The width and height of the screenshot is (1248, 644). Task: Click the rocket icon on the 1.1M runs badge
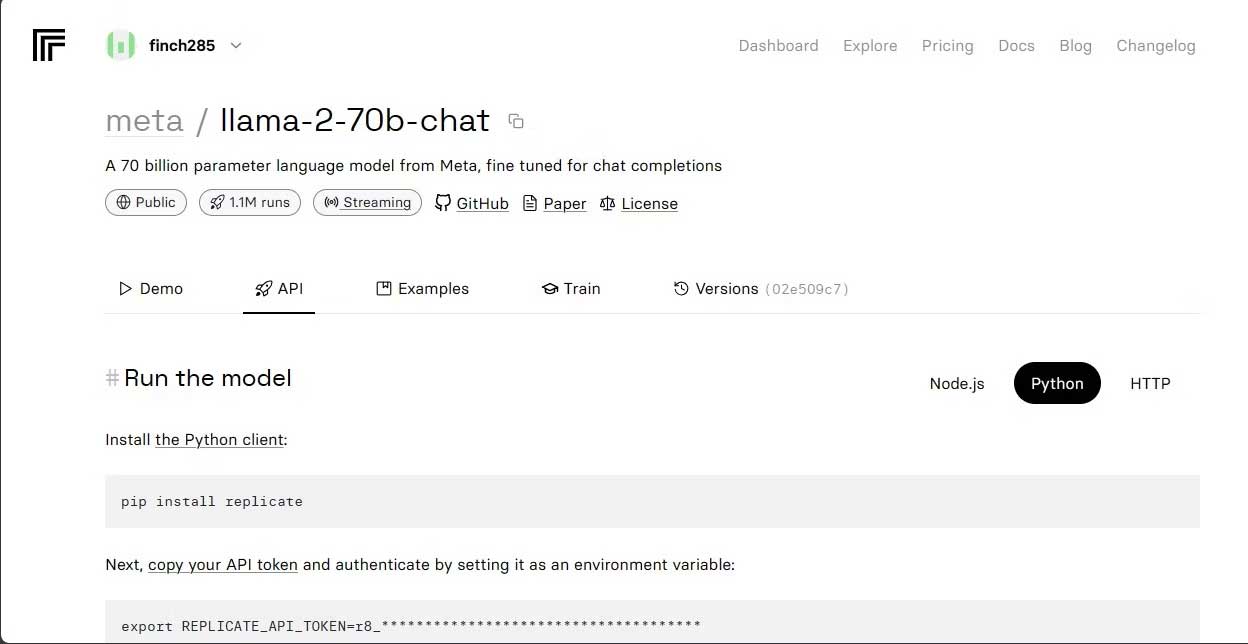click(217, 202)
